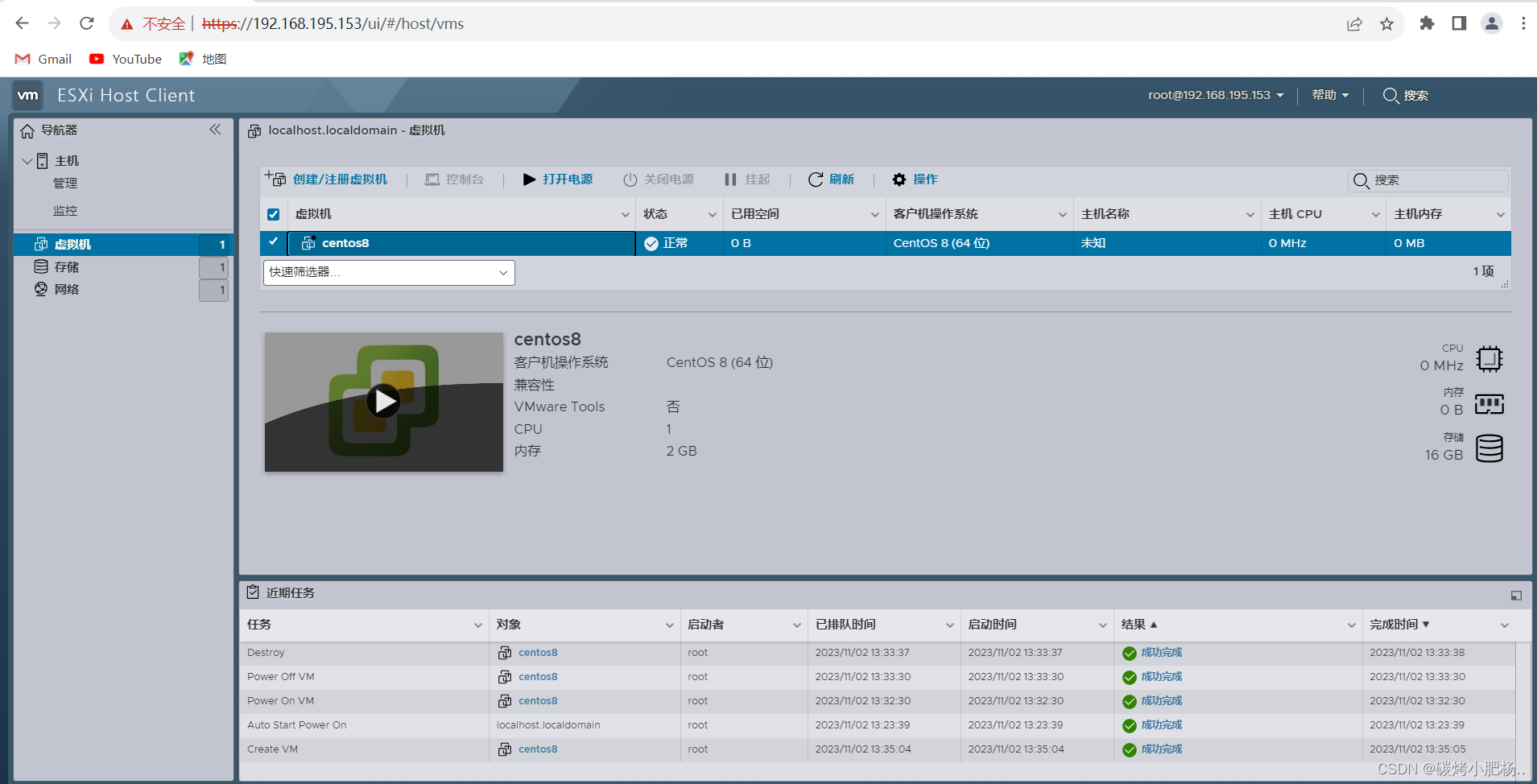The width and height of the screenshot is (1537, 784).
Task: Uncheck the centos8 row checkbox
Action: tap(274, 241)
